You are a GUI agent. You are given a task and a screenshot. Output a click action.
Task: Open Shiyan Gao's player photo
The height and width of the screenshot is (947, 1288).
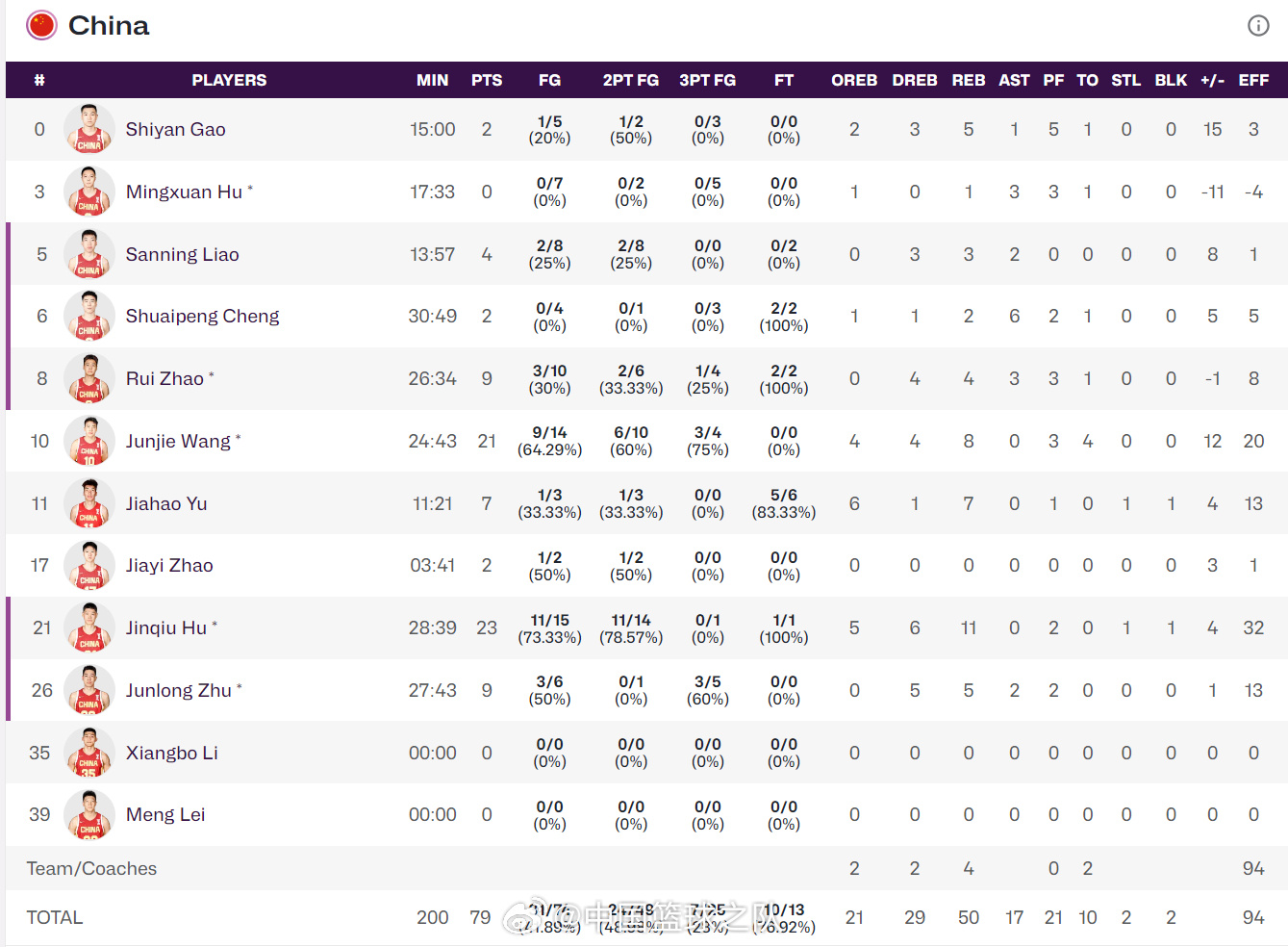pos(88,129)
